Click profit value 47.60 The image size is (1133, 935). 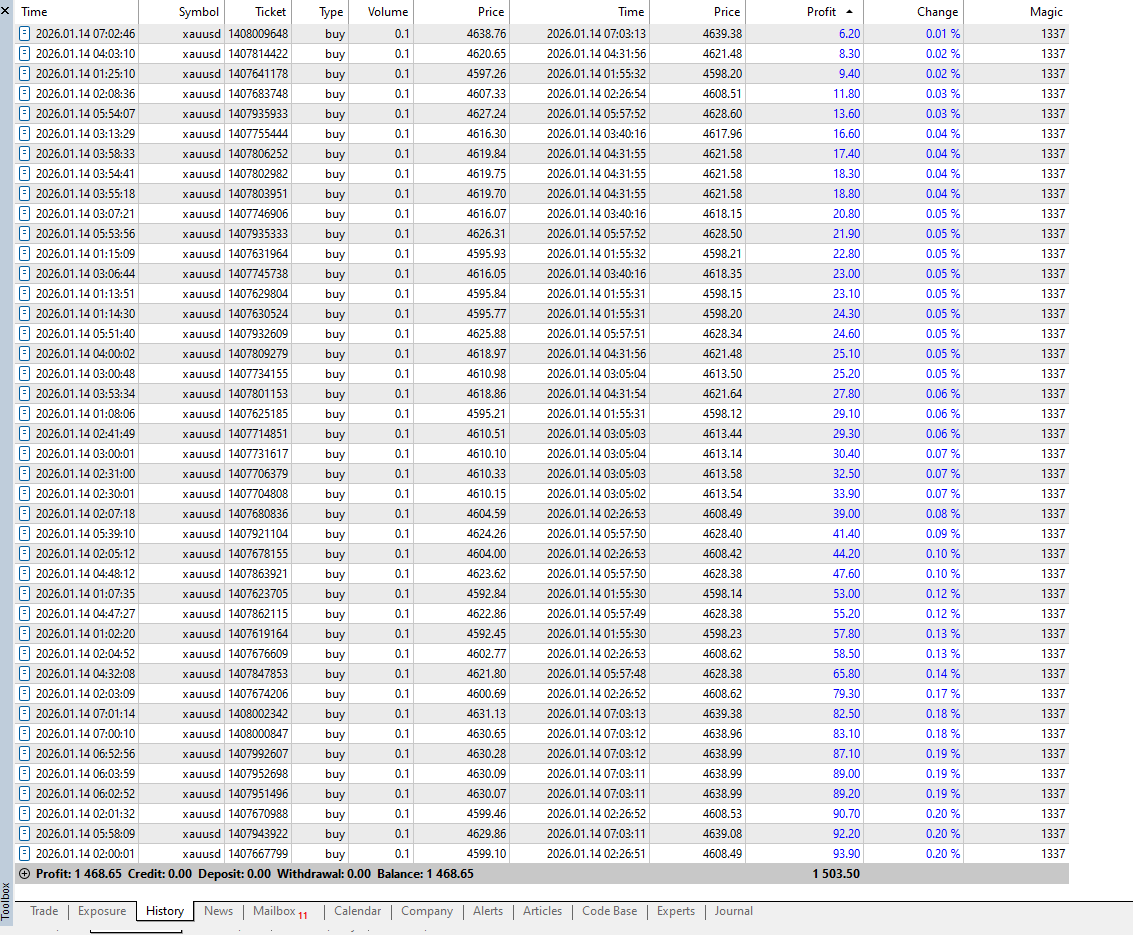[x=846, y=574]
